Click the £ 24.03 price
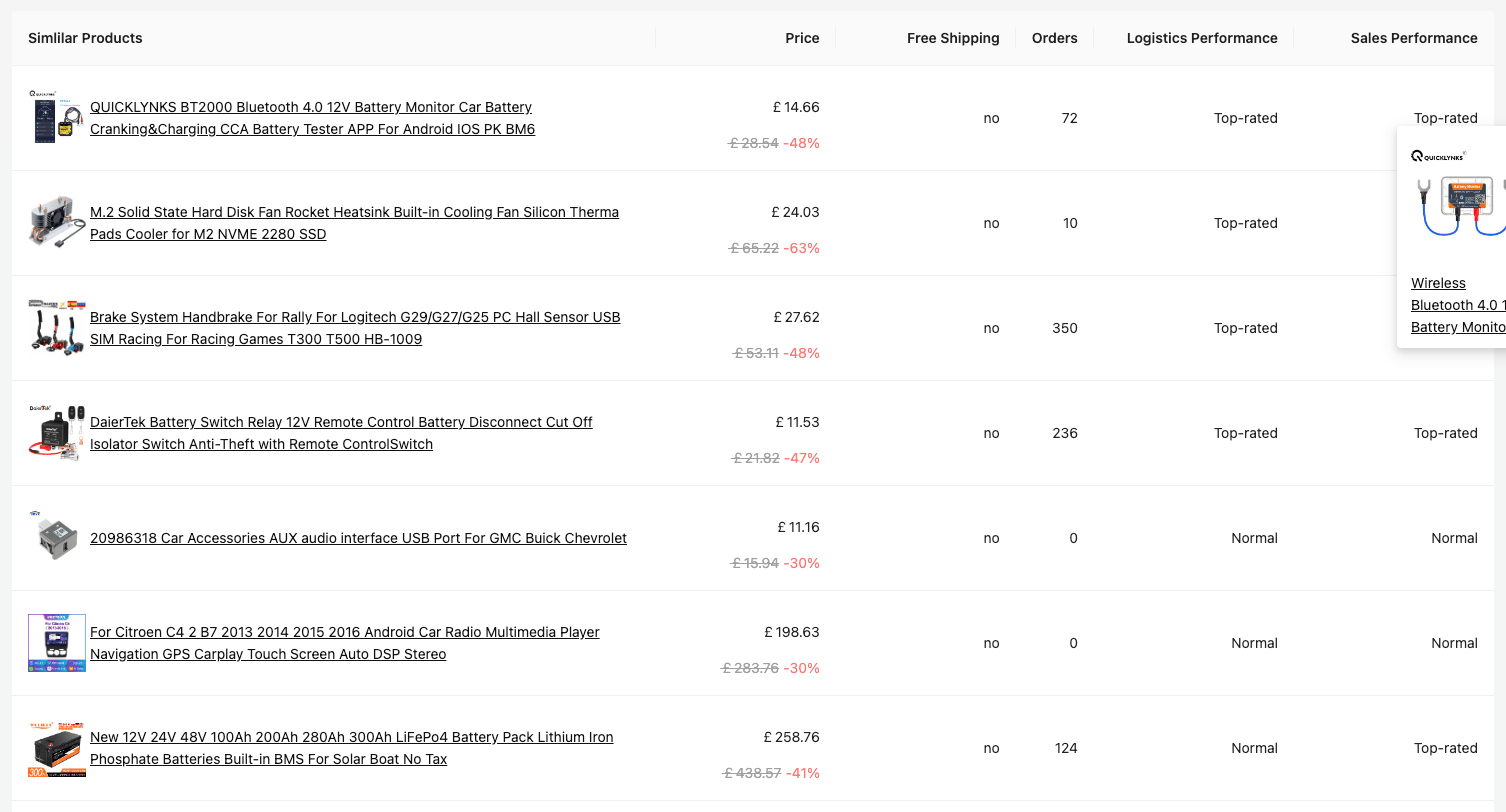 (x=795, y=212)
